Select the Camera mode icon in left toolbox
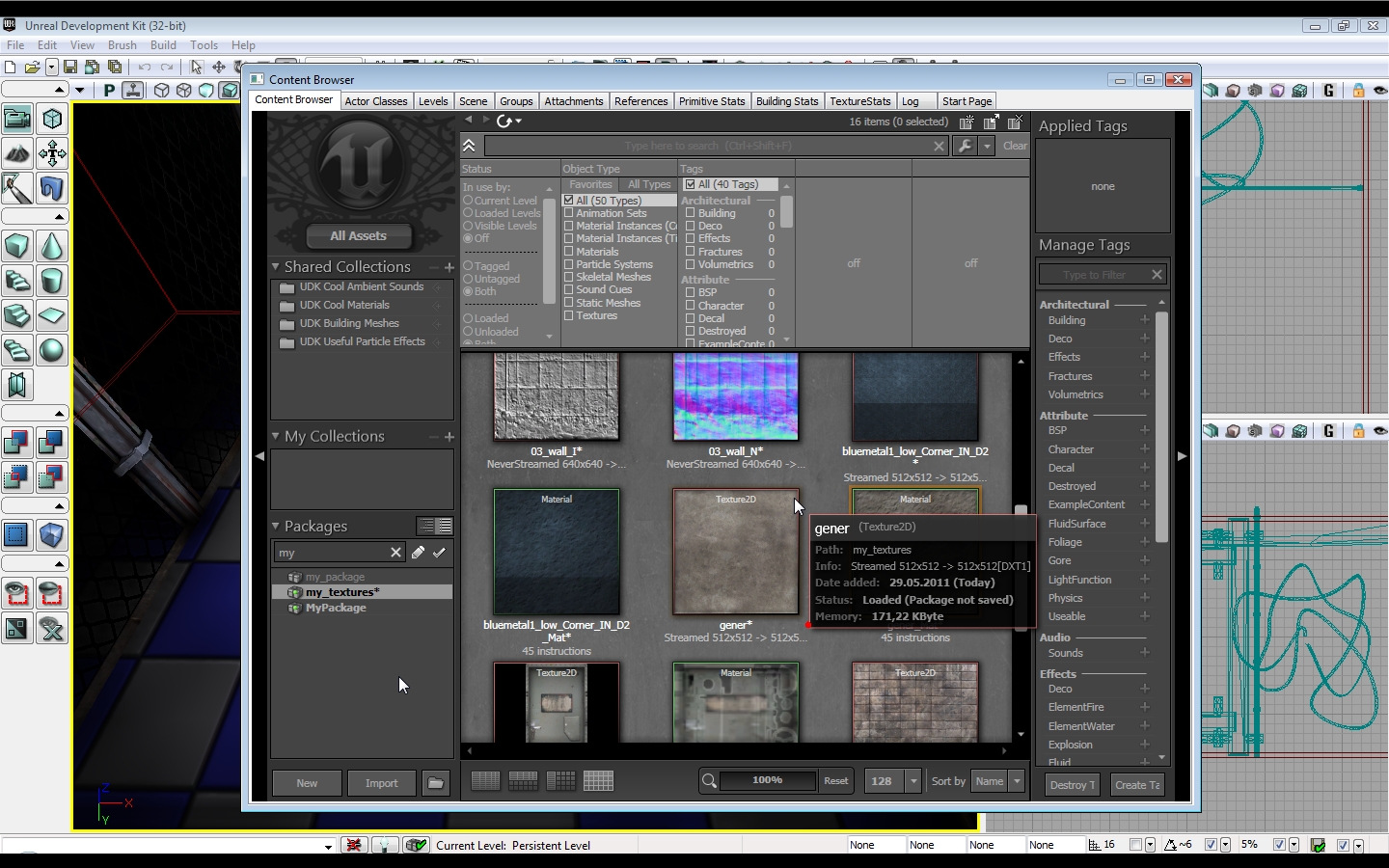The height and width of the screenshot is (868, 1389). click(17, 119)
